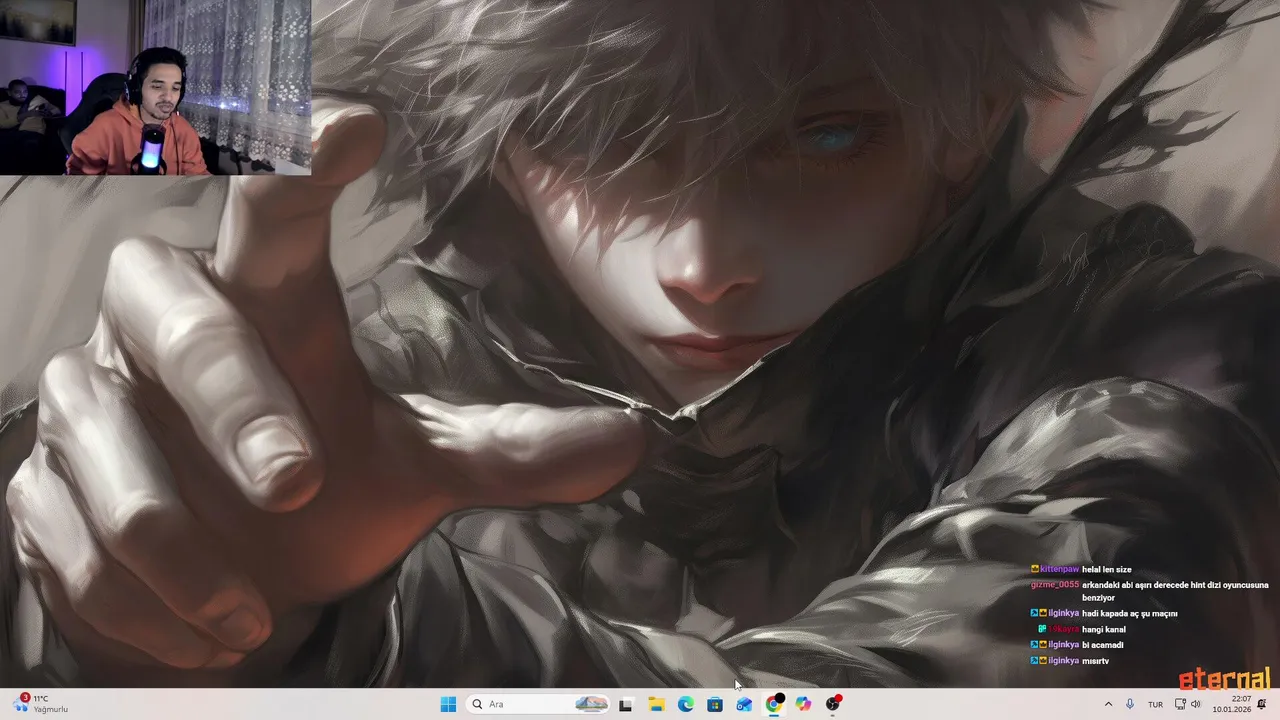
Task: Click the chat message "helal len size"
Action: (x=1107, y=569)
